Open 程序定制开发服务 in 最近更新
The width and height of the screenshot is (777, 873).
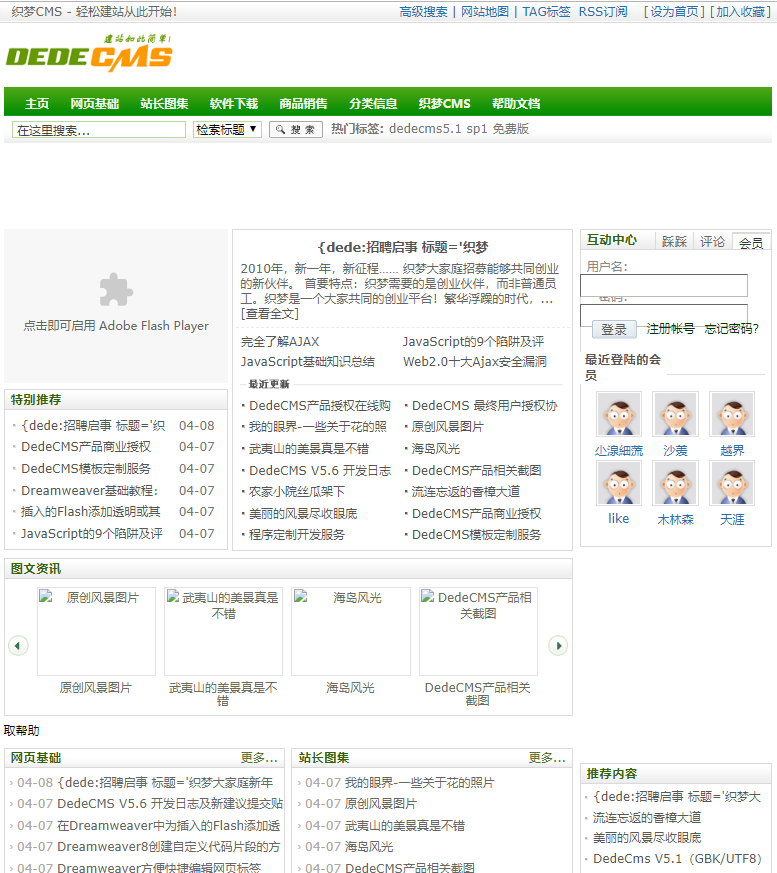(x=297, y=534)
